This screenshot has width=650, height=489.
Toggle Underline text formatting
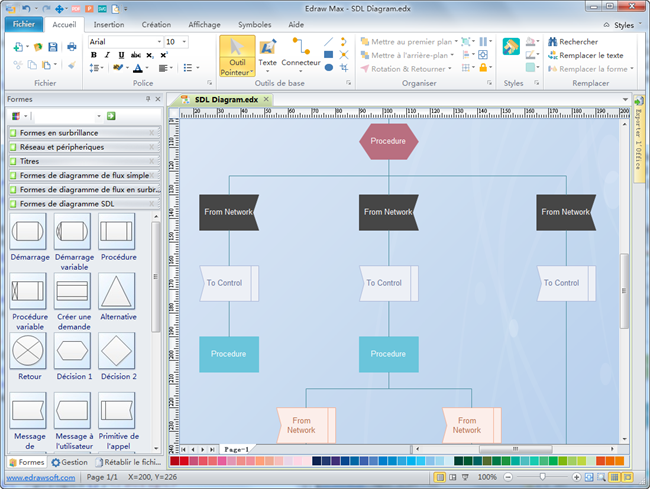121,55
